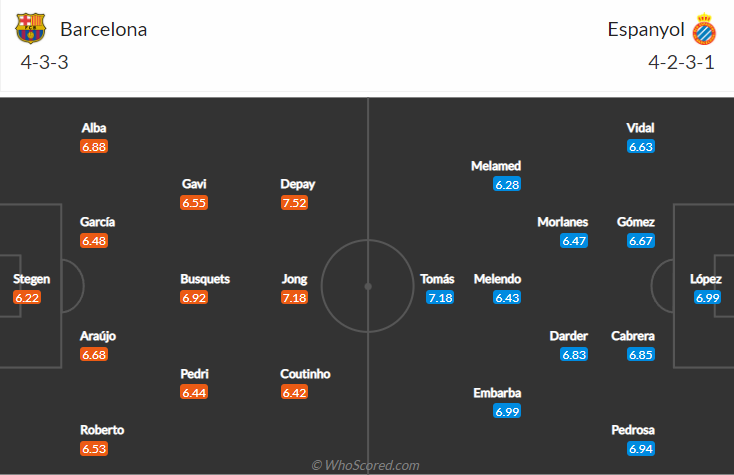734x475 pixels.
Task: Select Pedrosa's 6.94 rating badge
Action: pyautogui.click(x=641, y=450)
